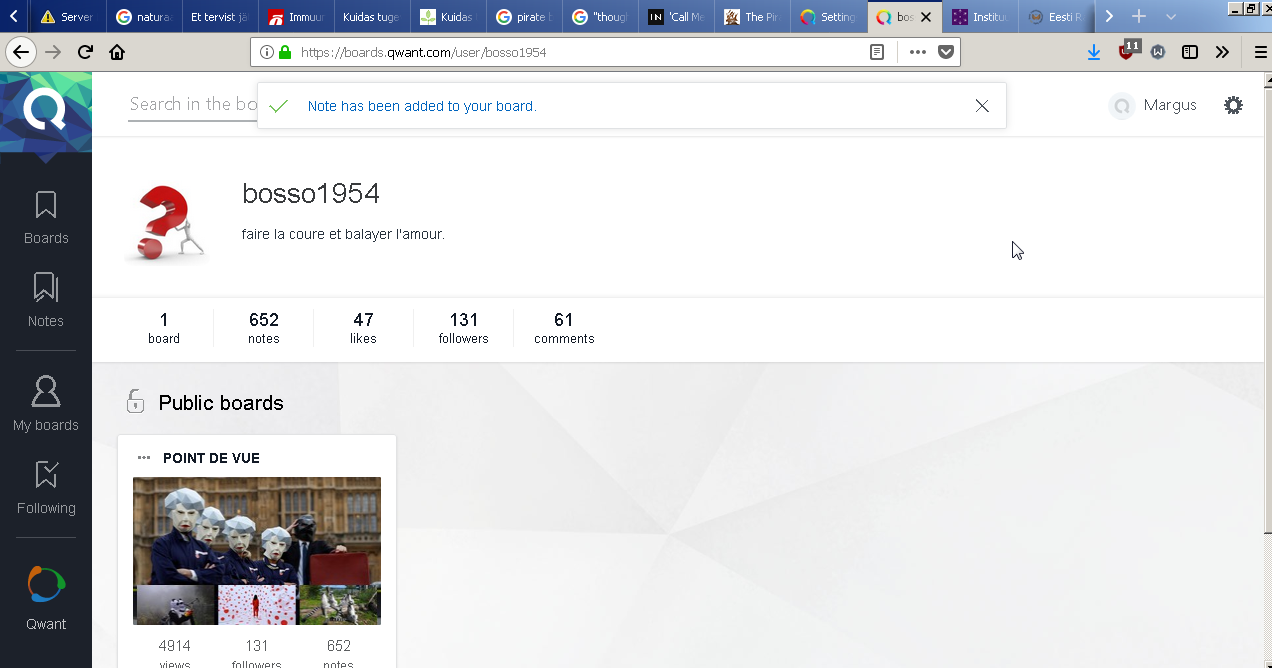Viewport: 1272px width, 668px height.
Task: Open the Firefox hamburger menu
Action: pos(1260,52)
